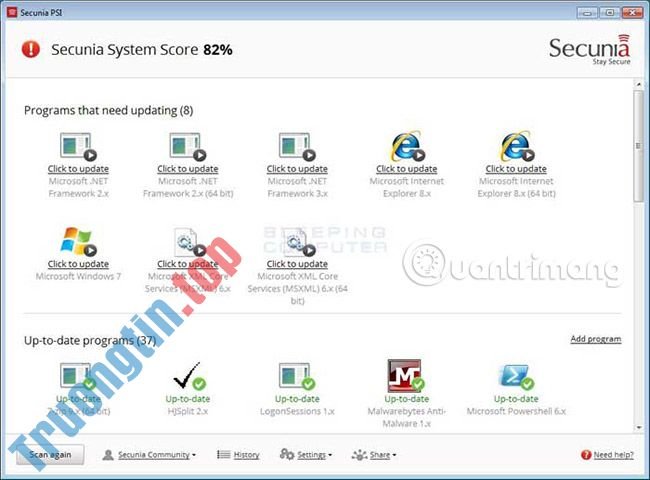Click update link for .NET Framework 2.x (64 bit)
This screenshot has height=480, width=650.
click(187, 169)
